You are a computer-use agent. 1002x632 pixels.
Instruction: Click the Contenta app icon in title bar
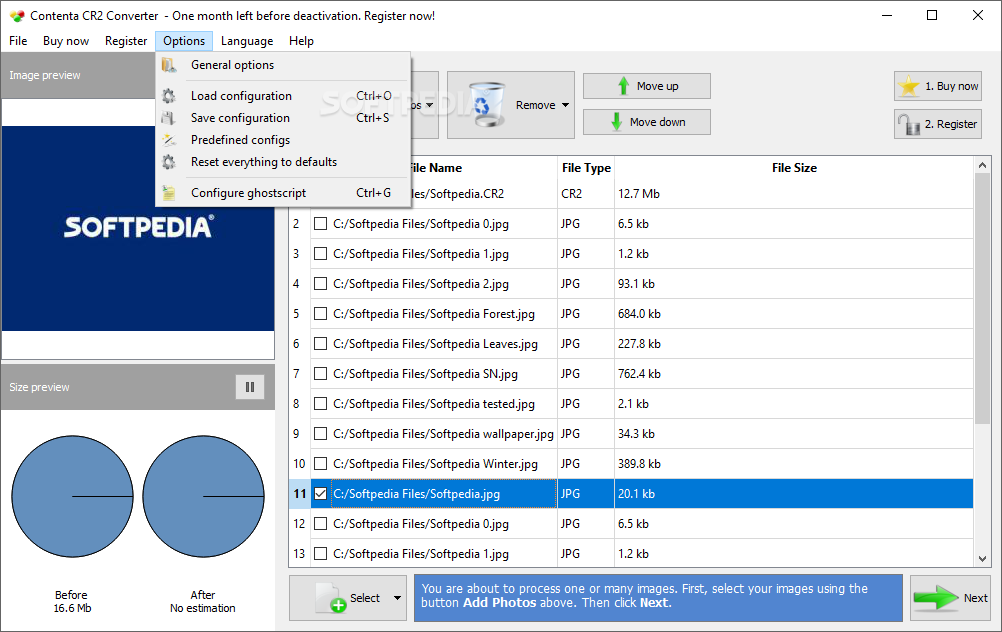click(x=17, y=15)
